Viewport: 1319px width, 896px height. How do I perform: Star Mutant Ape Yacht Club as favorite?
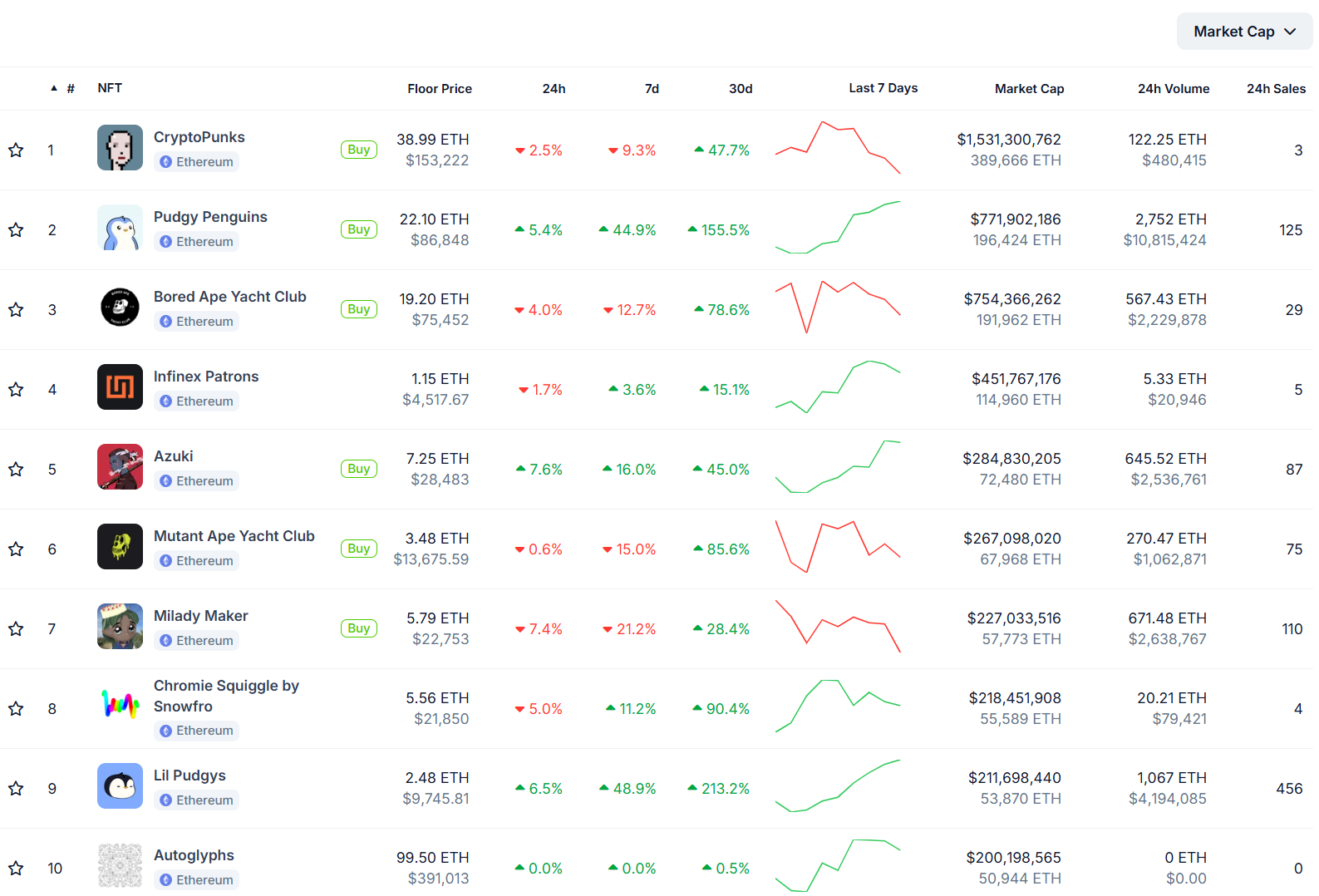click(x=16, y=549)
